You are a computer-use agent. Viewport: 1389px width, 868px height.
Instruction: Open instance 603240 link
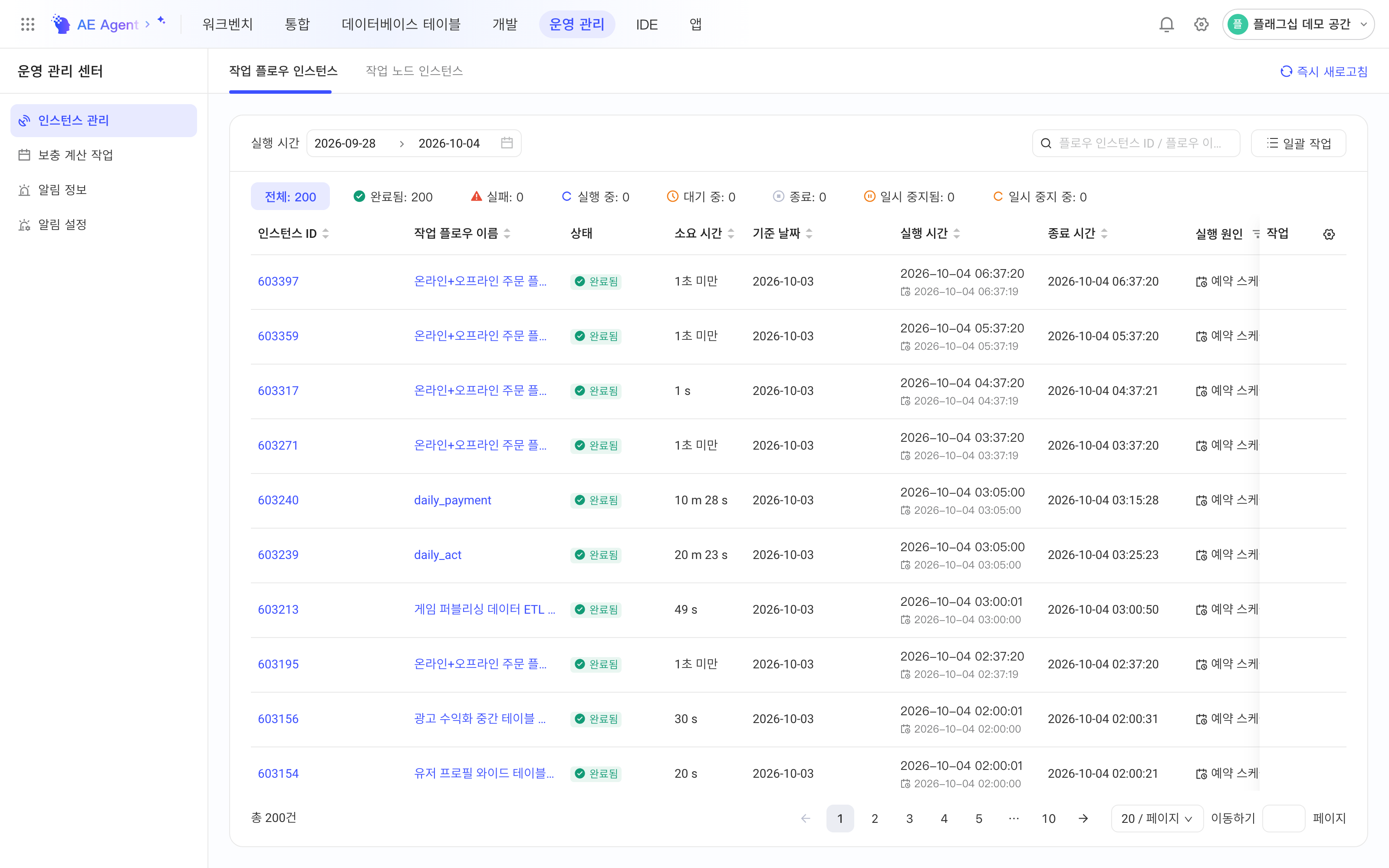pyautogui.click(x=278, y=500)
